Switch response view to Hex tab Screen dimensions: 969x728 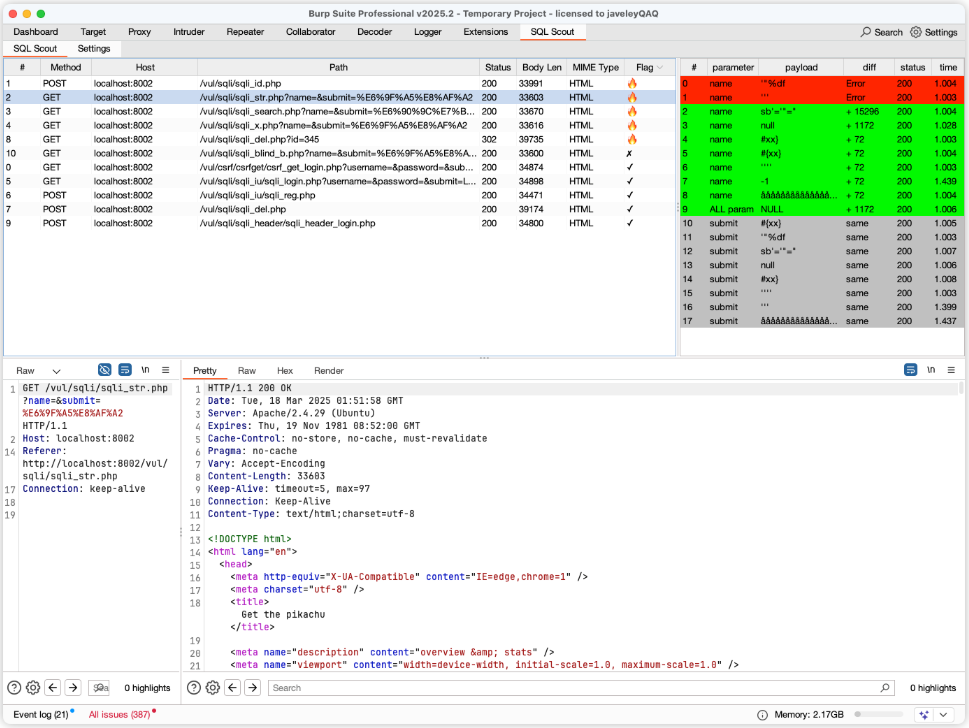(x=285, y=371)
